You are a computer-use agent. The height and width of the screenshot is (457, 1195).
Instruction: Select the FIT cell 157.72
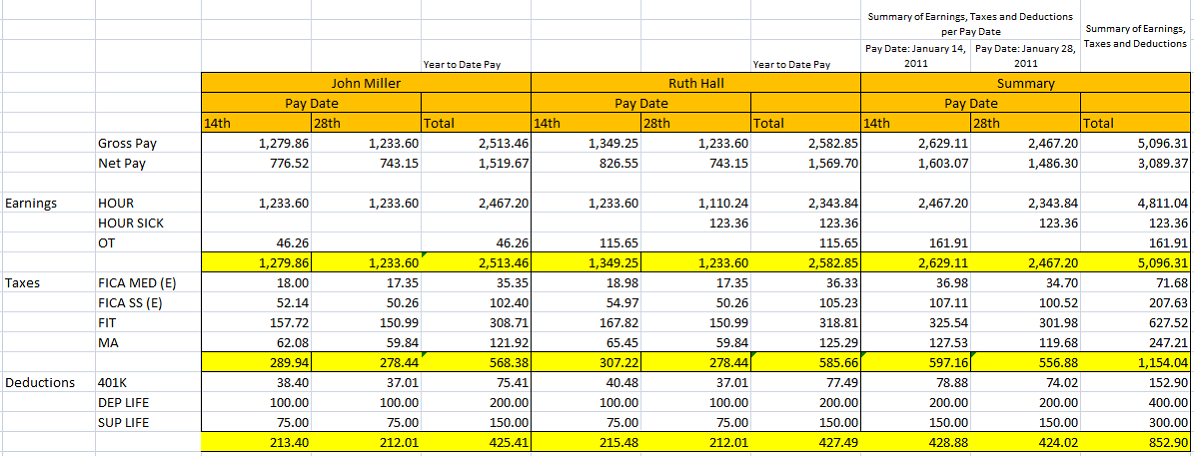click(256, 323)
